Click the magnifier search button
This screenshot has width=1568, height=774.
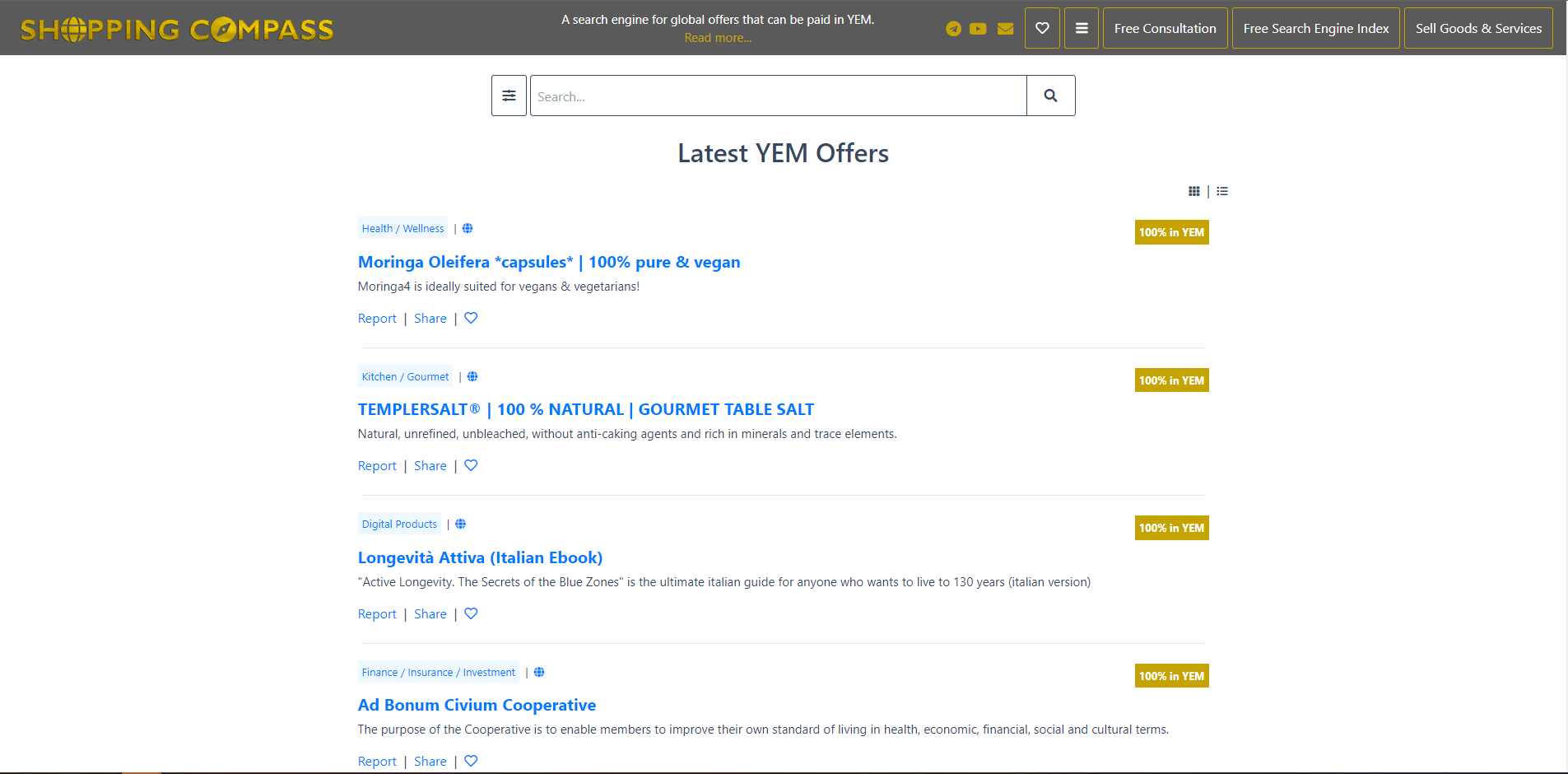[1050, 96]
